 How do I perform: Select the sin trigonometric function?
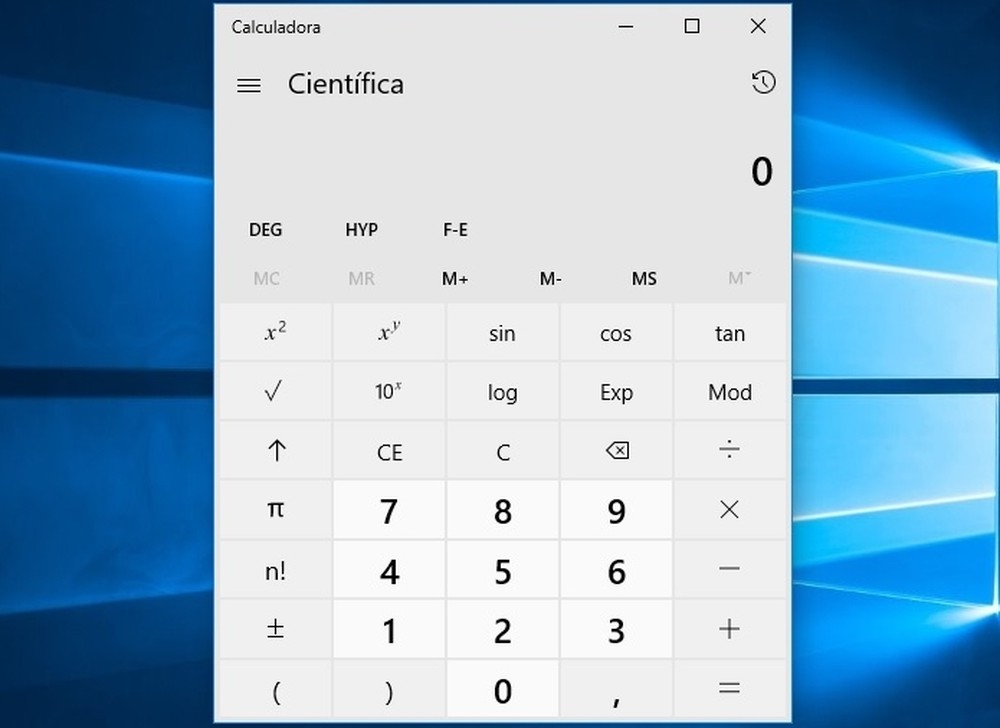[502, 333]
